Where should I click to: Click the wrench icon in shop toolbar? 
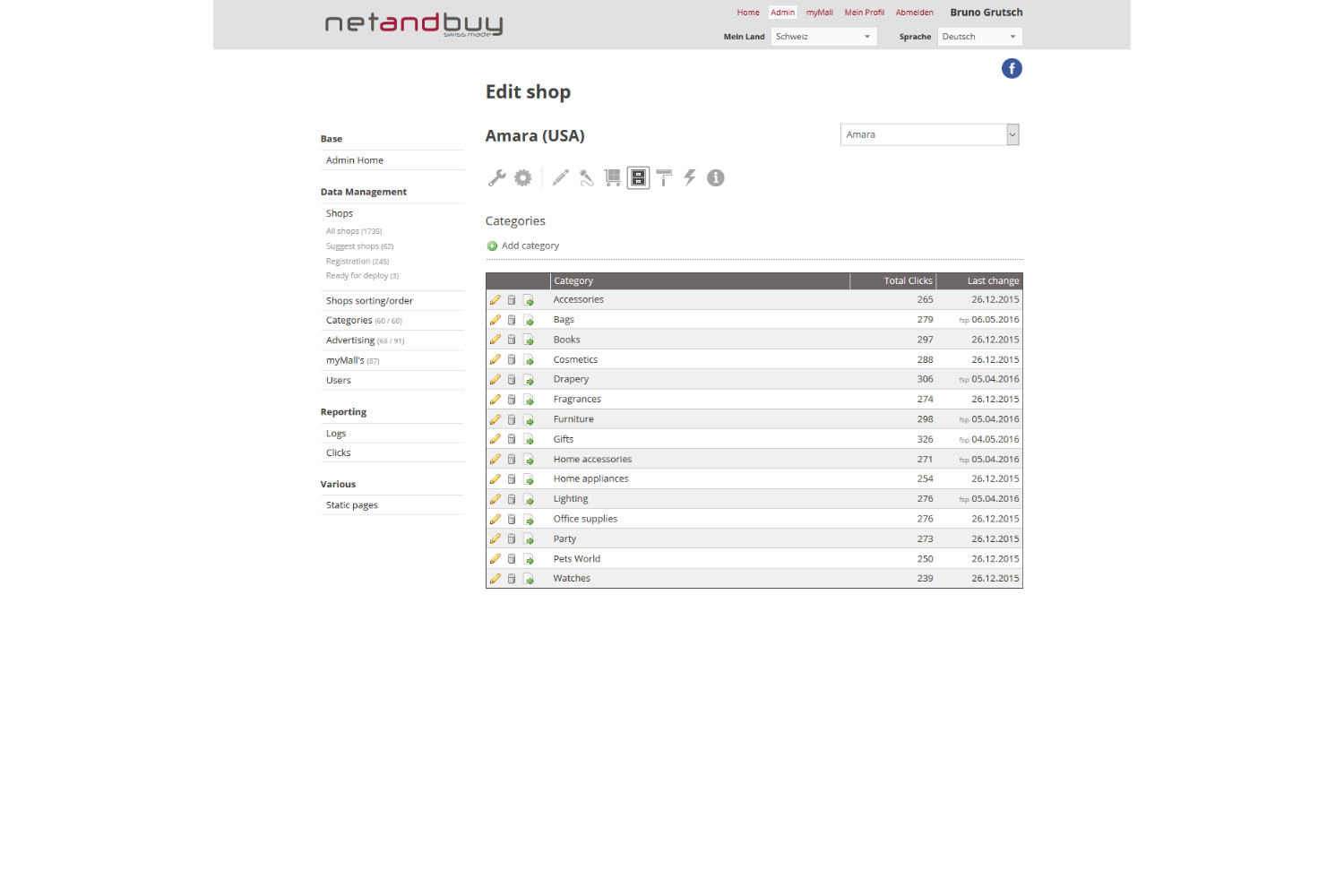(x=496, y=177)
